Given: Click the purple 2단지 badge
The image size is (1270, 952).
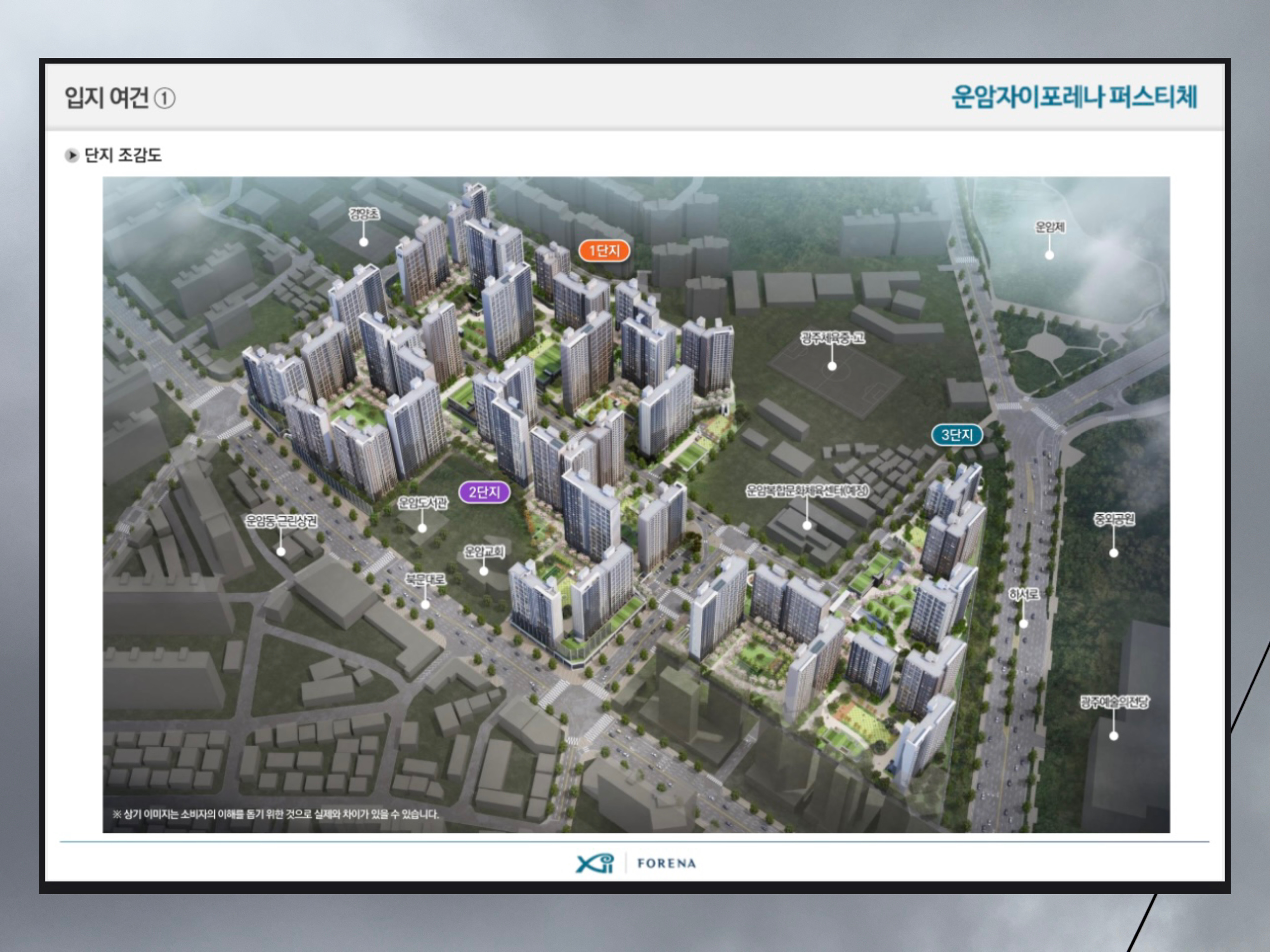Looking at the screenshot, I should [484, 493].
